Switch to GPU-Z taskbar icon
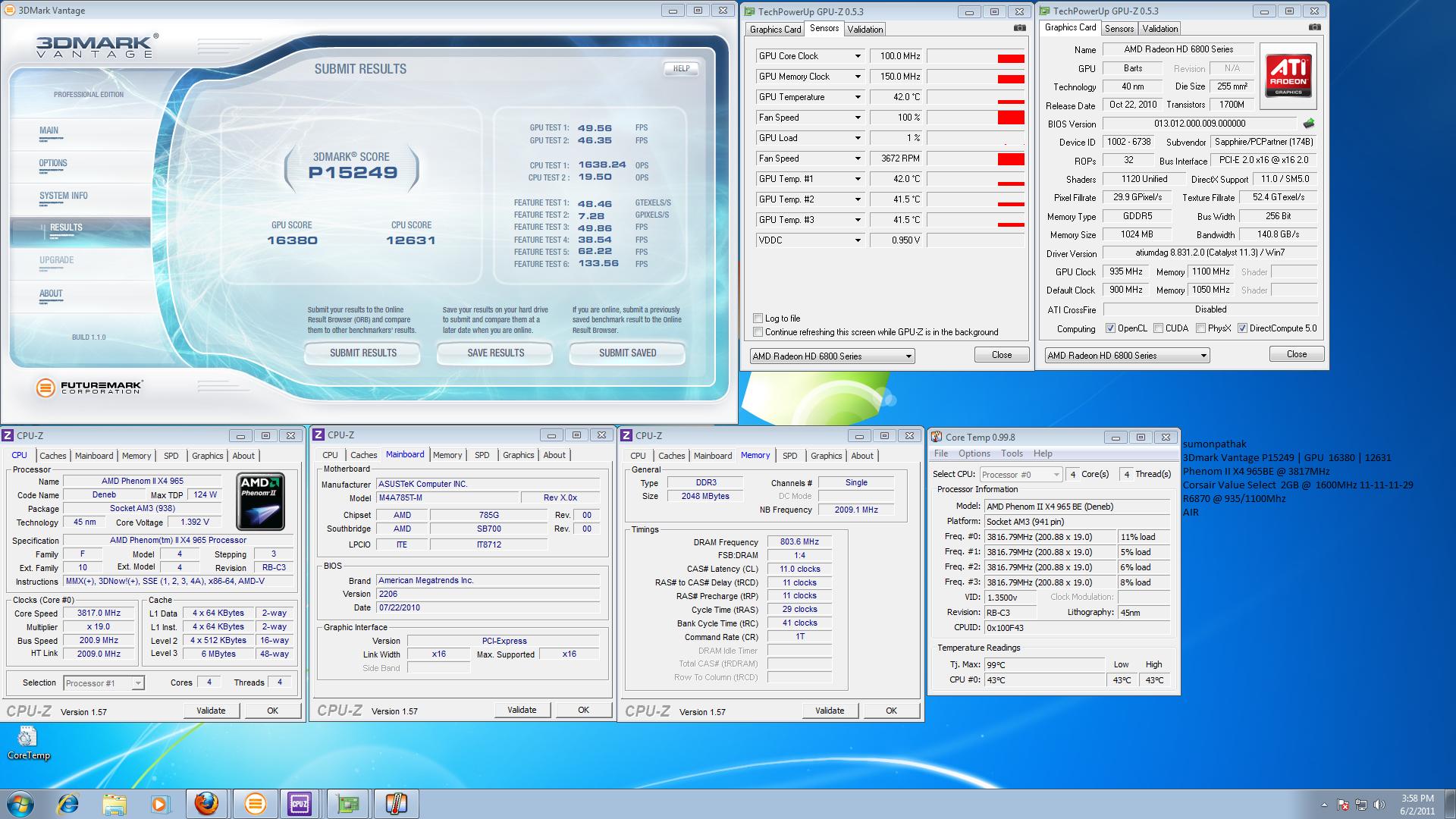This screenshot has height=819, width=1456. click(x=348, y=803)
